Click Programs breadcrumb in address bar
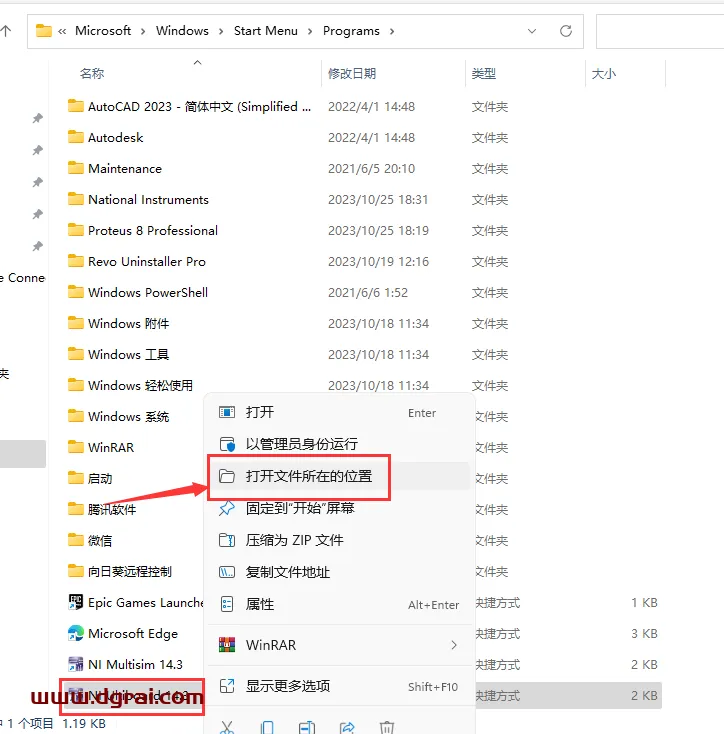Viewport: 724px width, 734px height. 351,31
